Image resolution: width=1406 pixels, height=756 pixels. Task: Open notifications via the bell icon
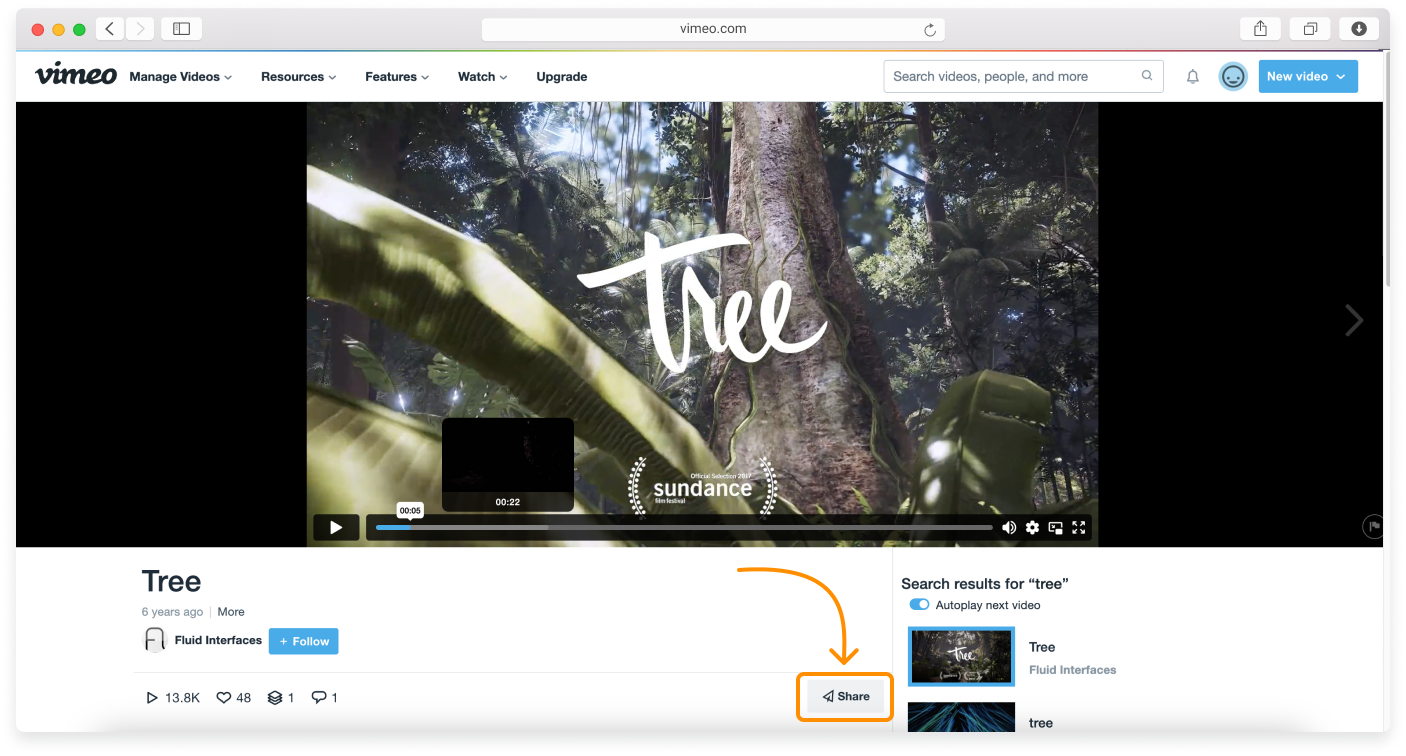coord(1192,76)
